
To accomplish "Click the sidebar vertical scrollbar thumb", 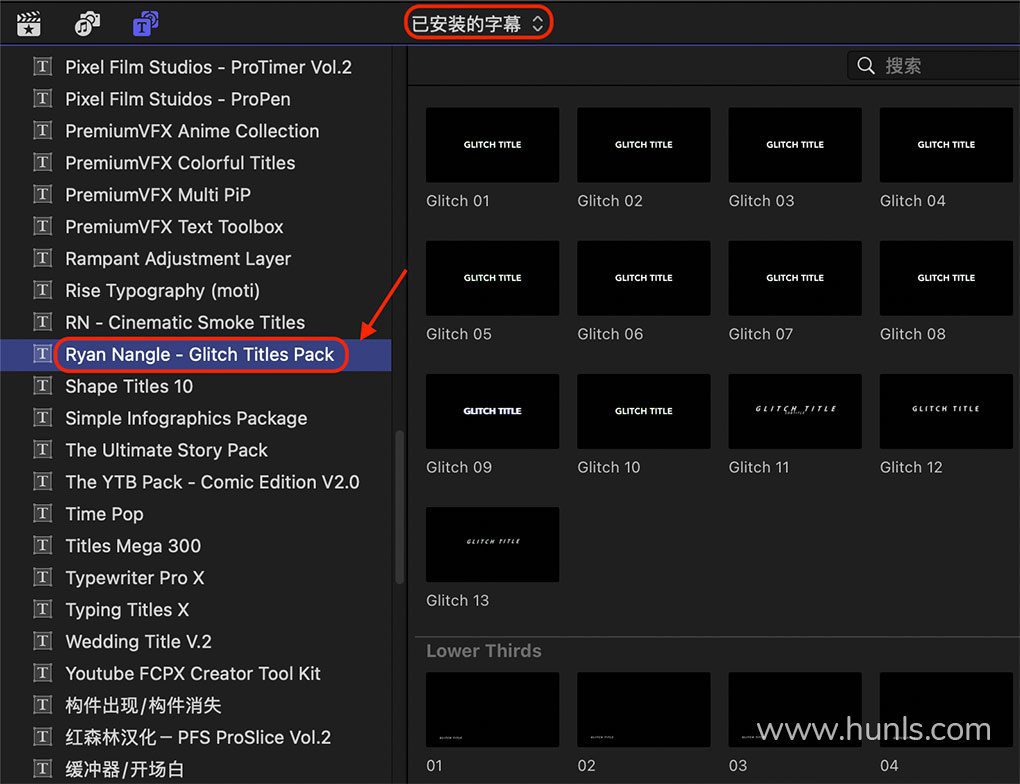I will [399, 507].
